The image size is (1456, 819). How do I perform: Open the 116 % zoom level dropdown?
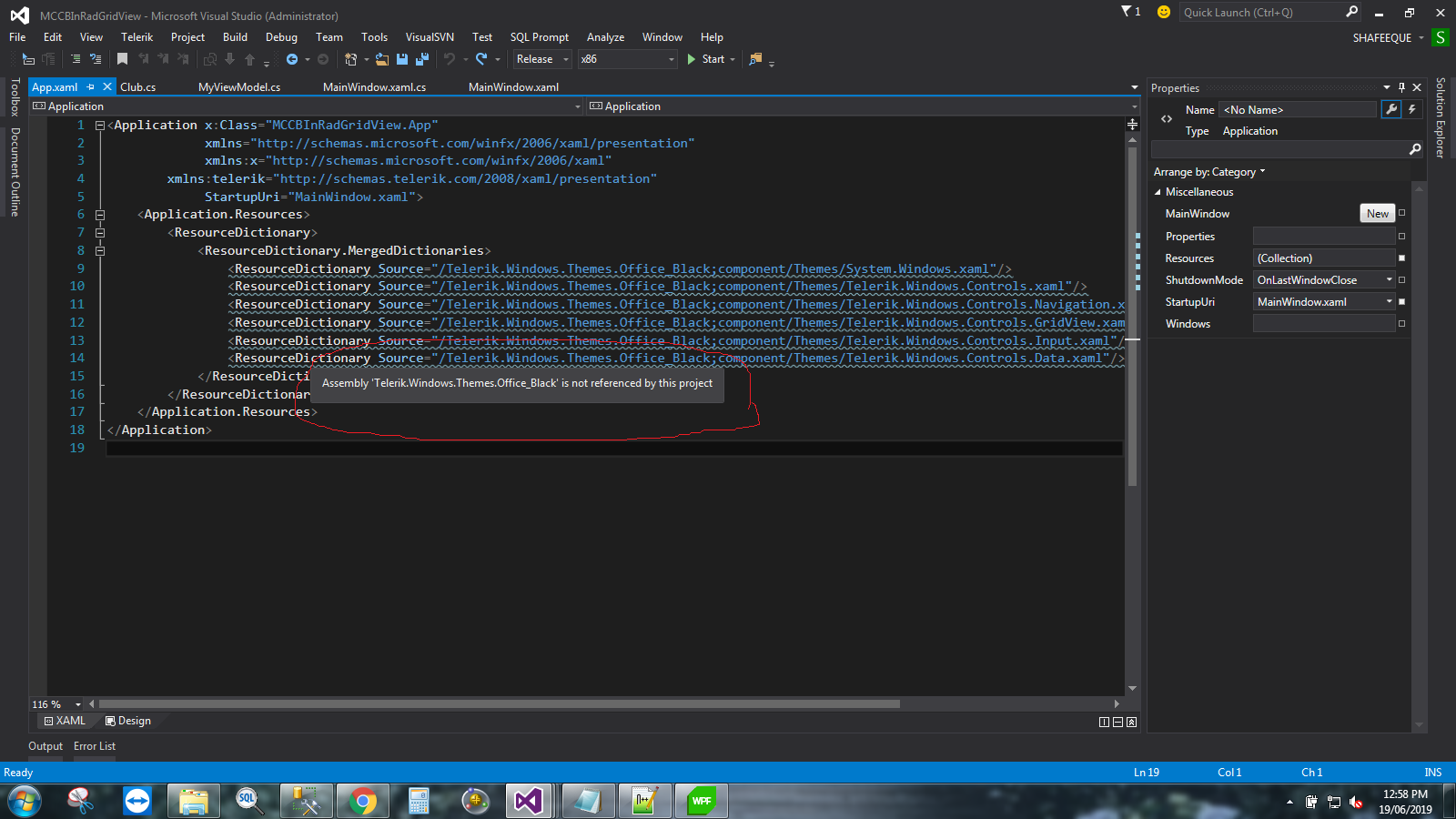[x=78, y=704]
